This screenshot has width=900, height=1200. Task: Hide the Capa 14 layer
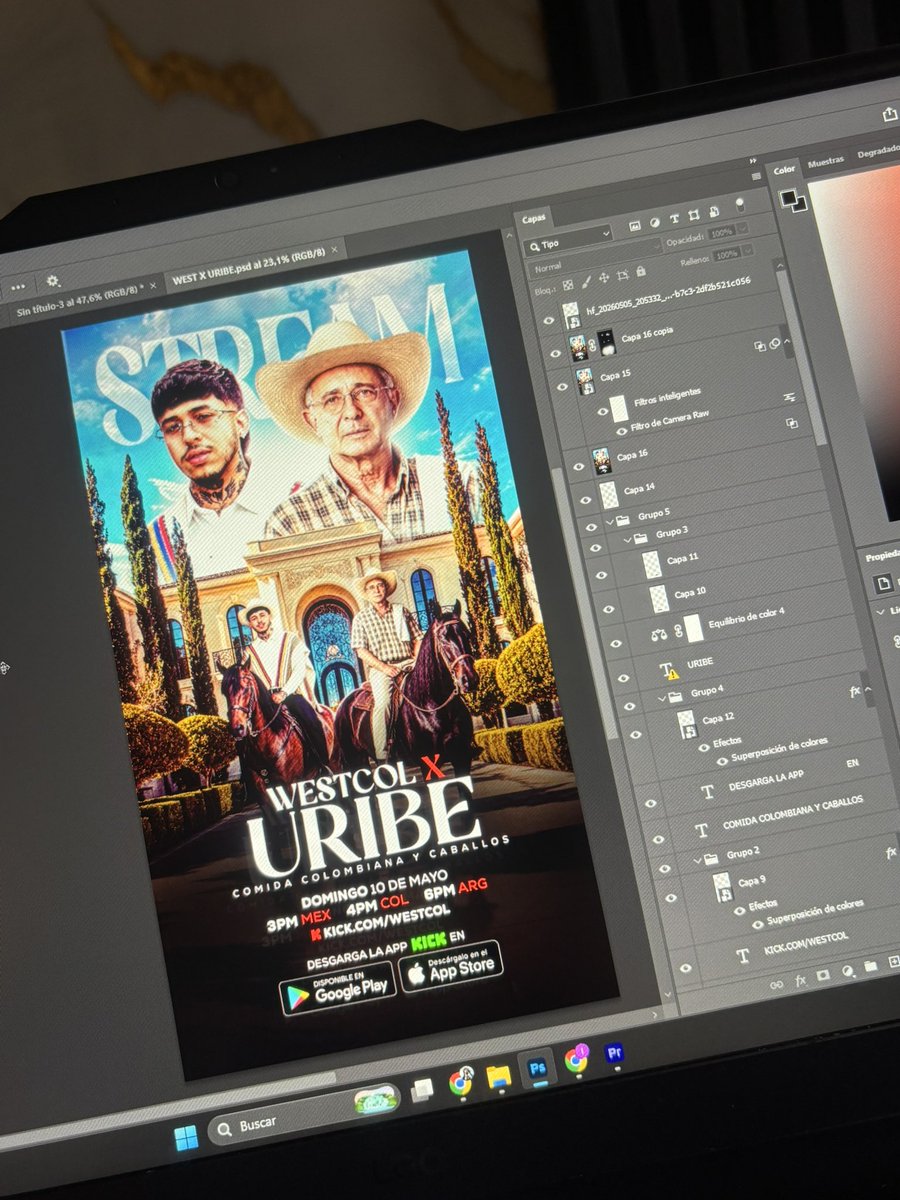coord(585,500)
